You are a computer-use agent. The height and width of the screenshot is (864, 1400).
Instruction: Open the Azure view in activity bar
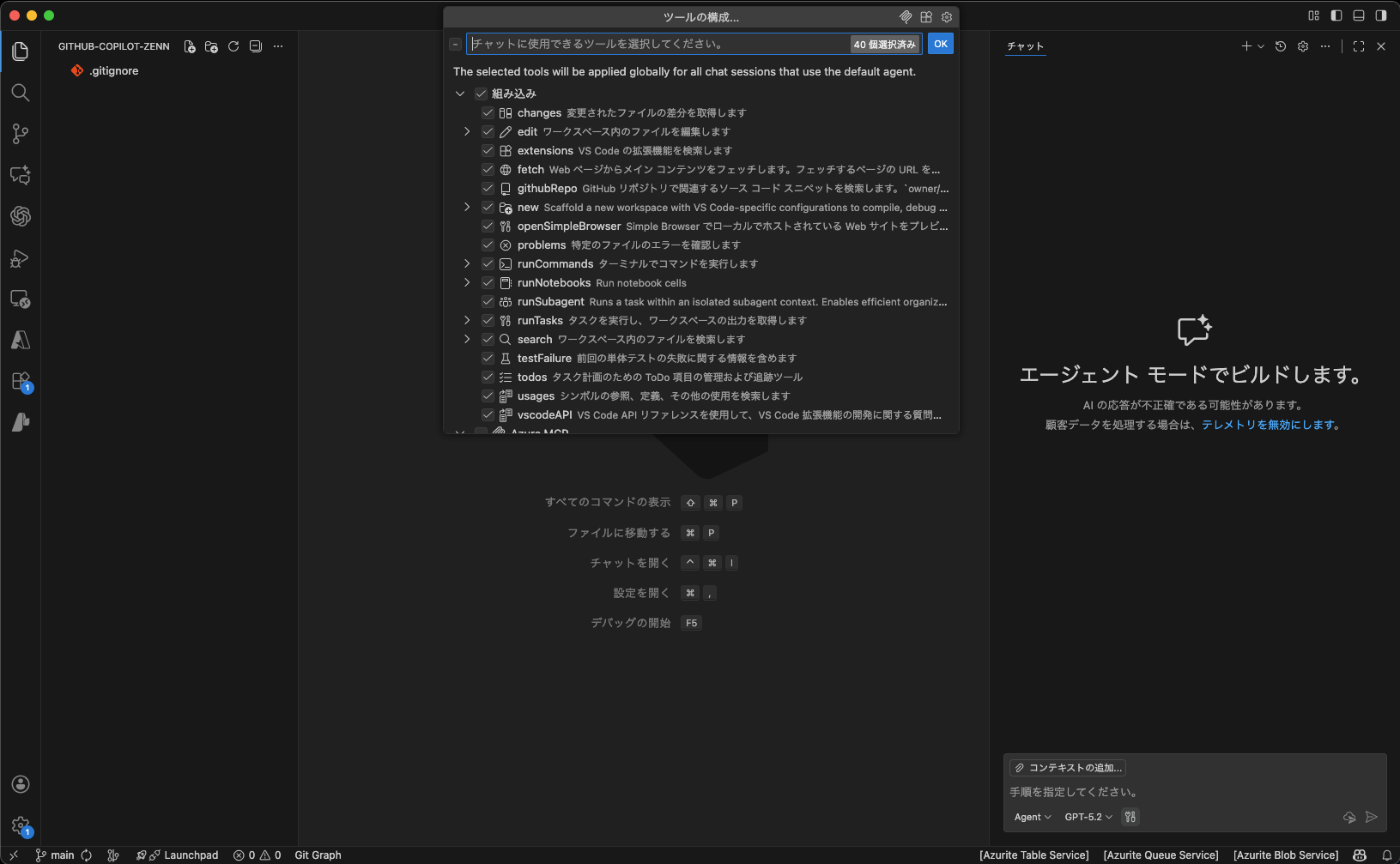pyautogui.click(x=20, y=340)
